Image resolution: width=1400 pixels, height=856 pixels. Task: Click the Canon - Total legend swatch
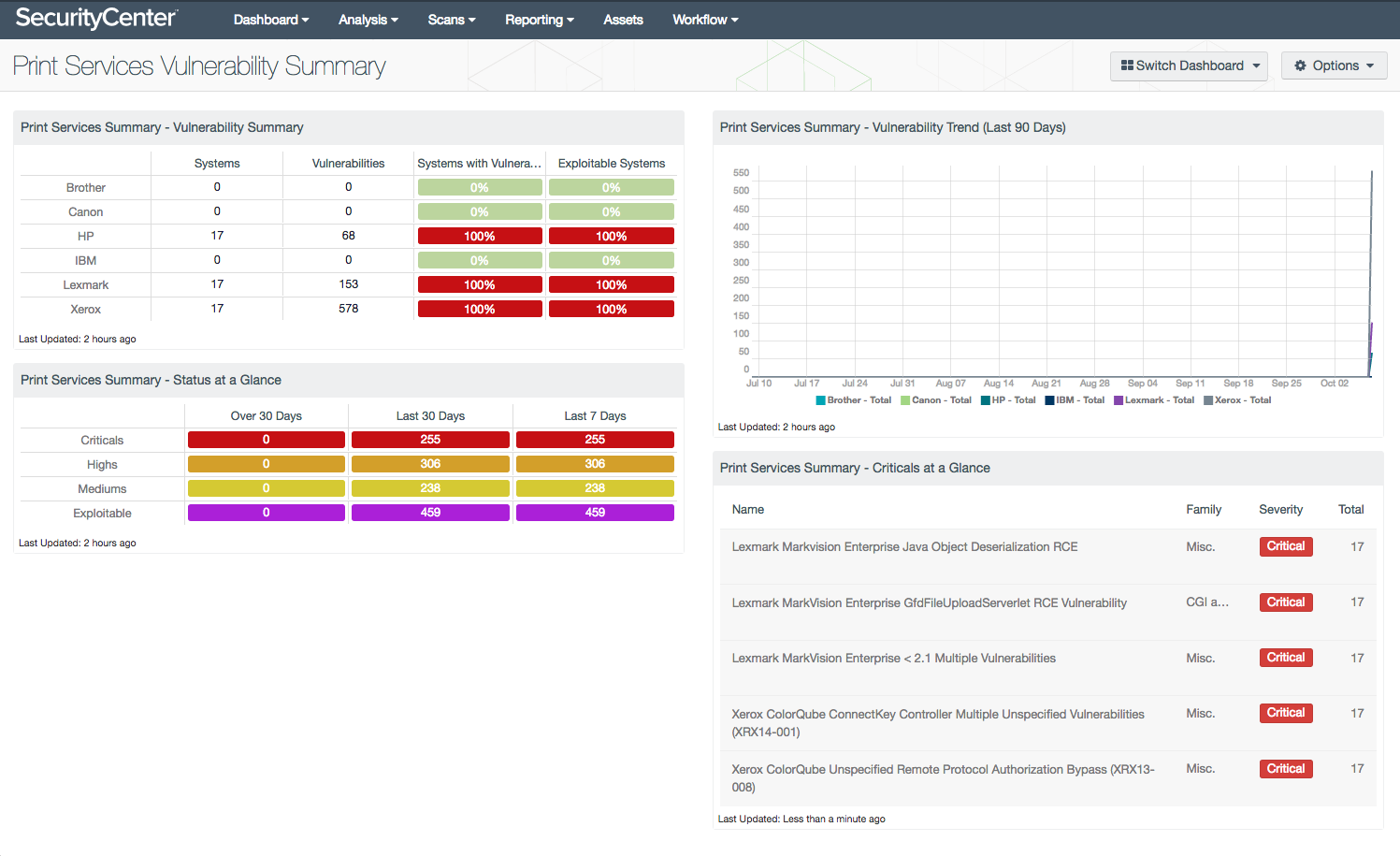click(x=905, y=400)
